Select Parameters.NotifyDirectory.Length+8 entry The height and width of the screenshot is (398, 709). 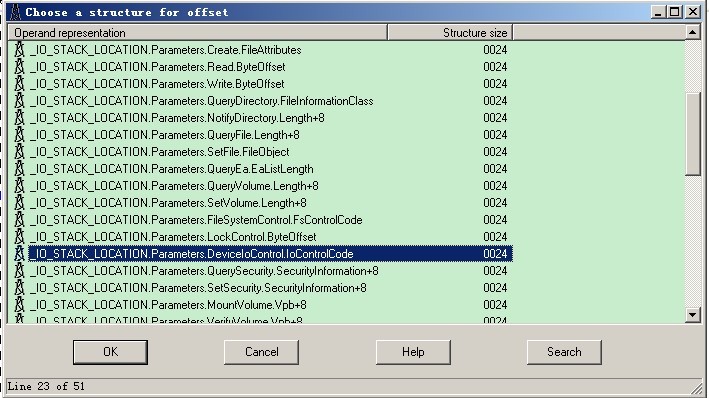[177, 118]
